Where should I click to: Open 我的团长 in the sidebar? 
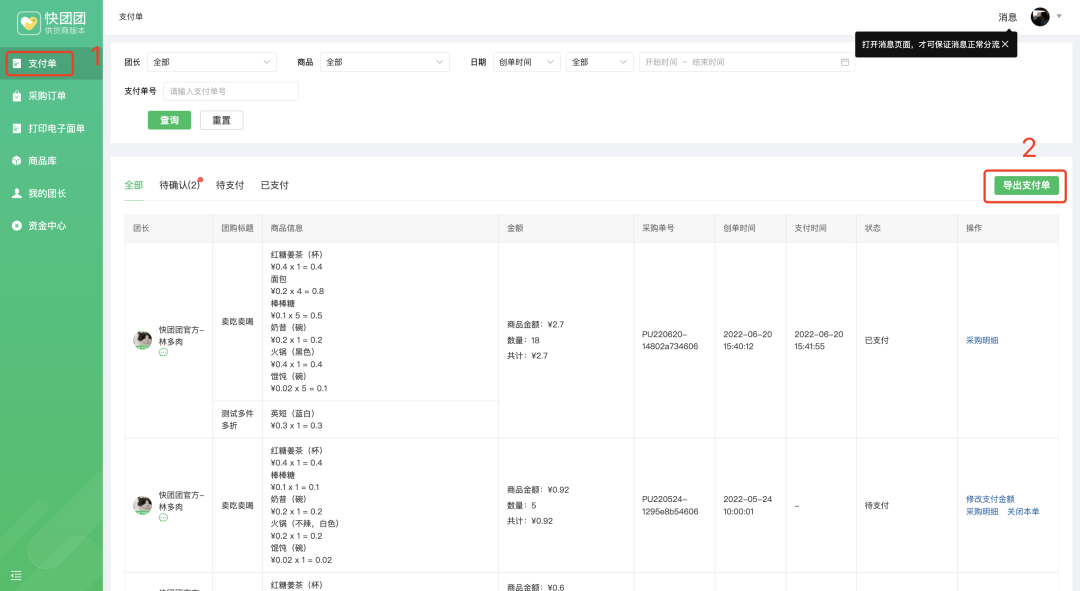17,193
